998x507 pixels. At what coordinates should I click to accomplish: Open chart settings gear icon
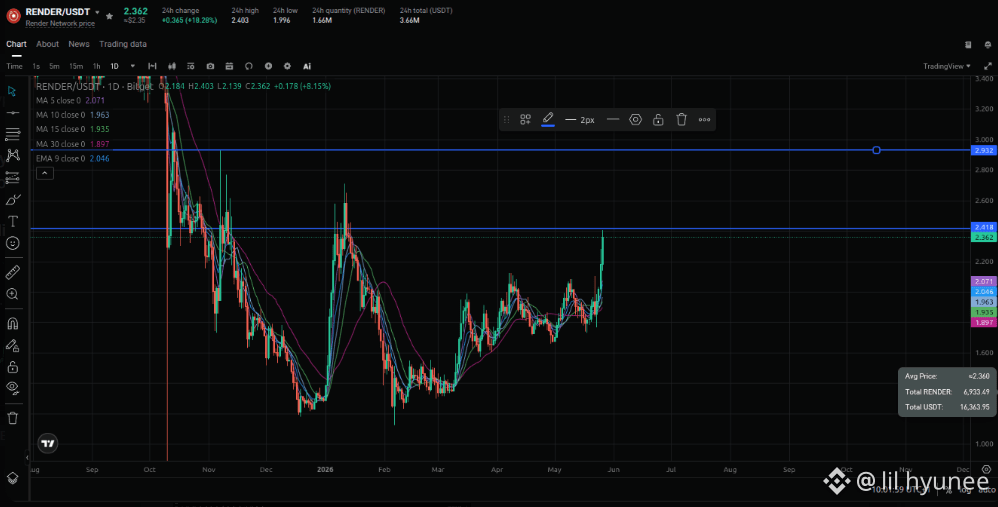point(287,66)
